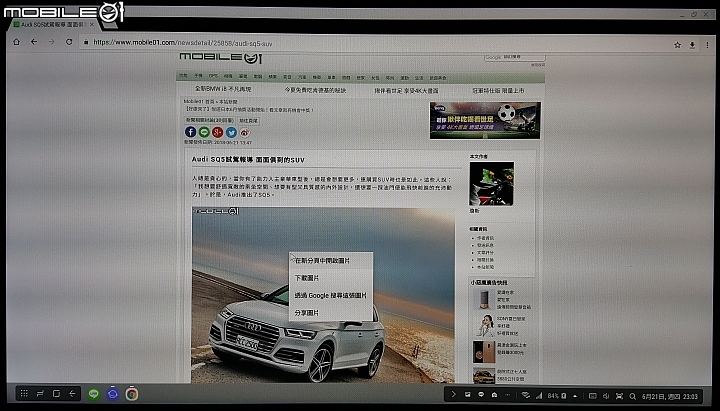
Task: Share the article on Google+
Action: [x=218, y=133]
